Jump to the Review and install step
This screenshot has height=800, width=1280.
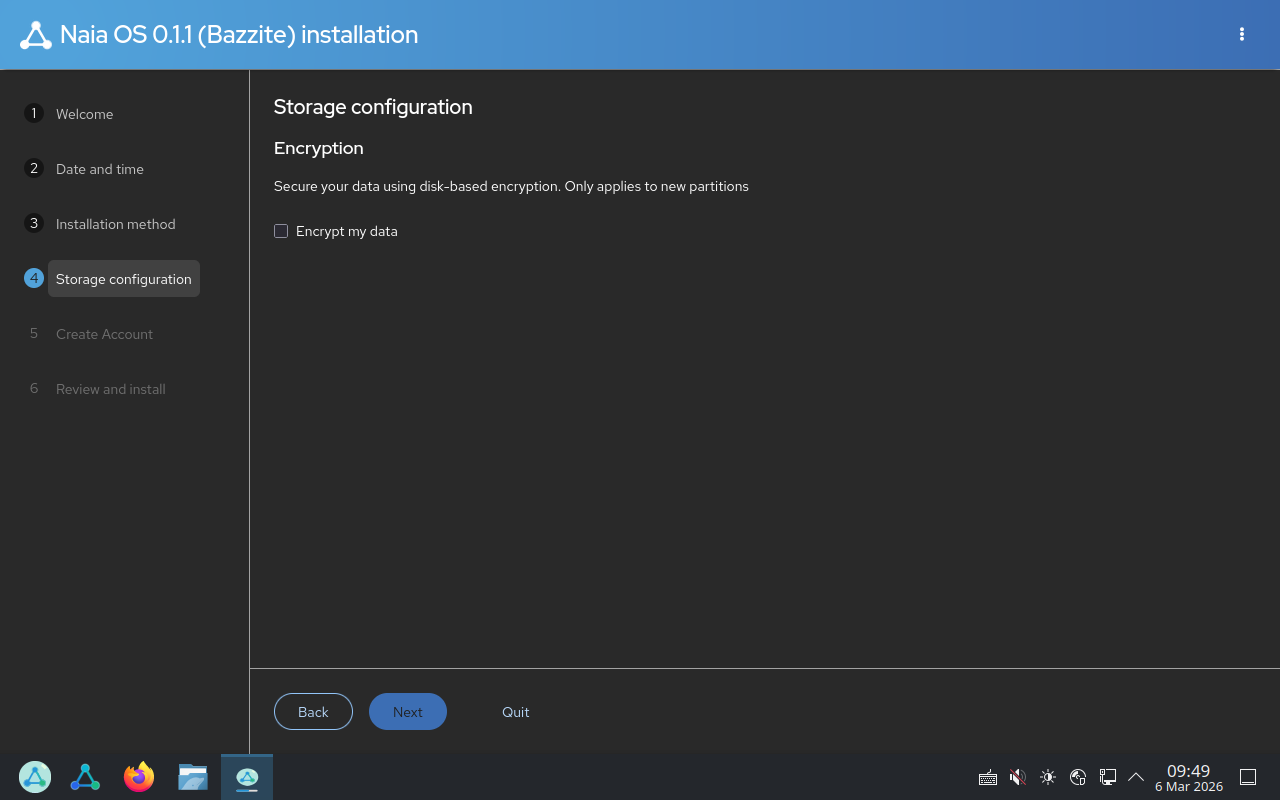pos(110,389)
